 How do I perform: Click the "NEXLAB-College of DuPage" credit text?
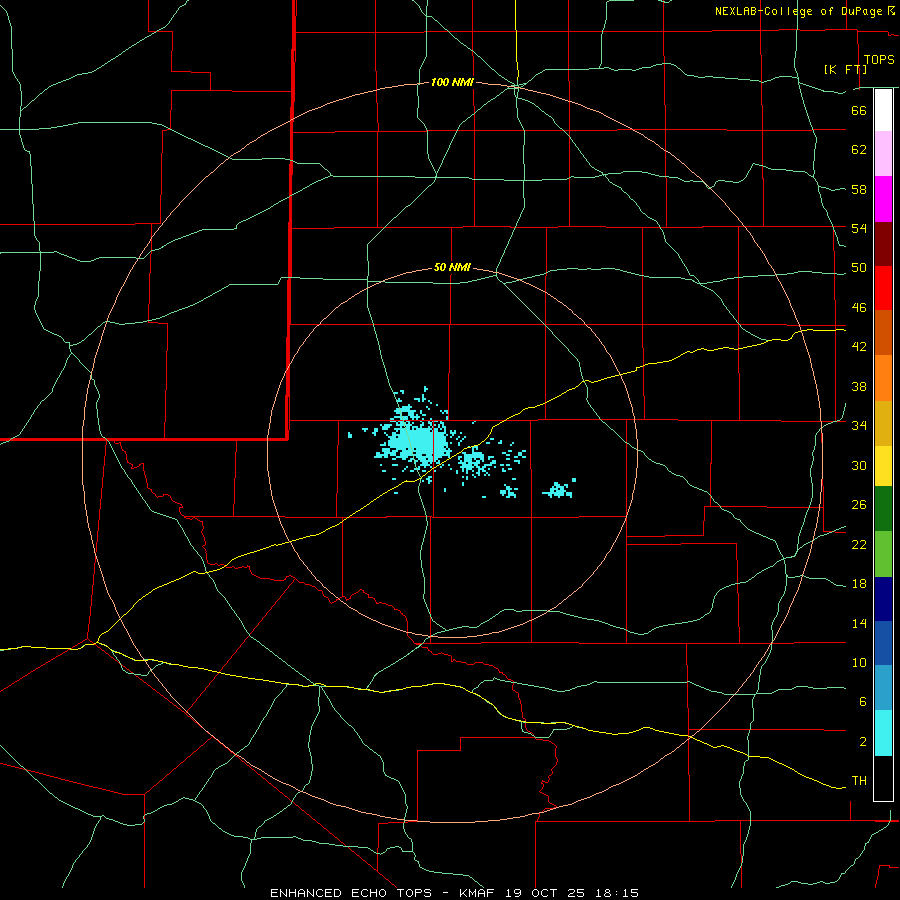pos(798,11)
